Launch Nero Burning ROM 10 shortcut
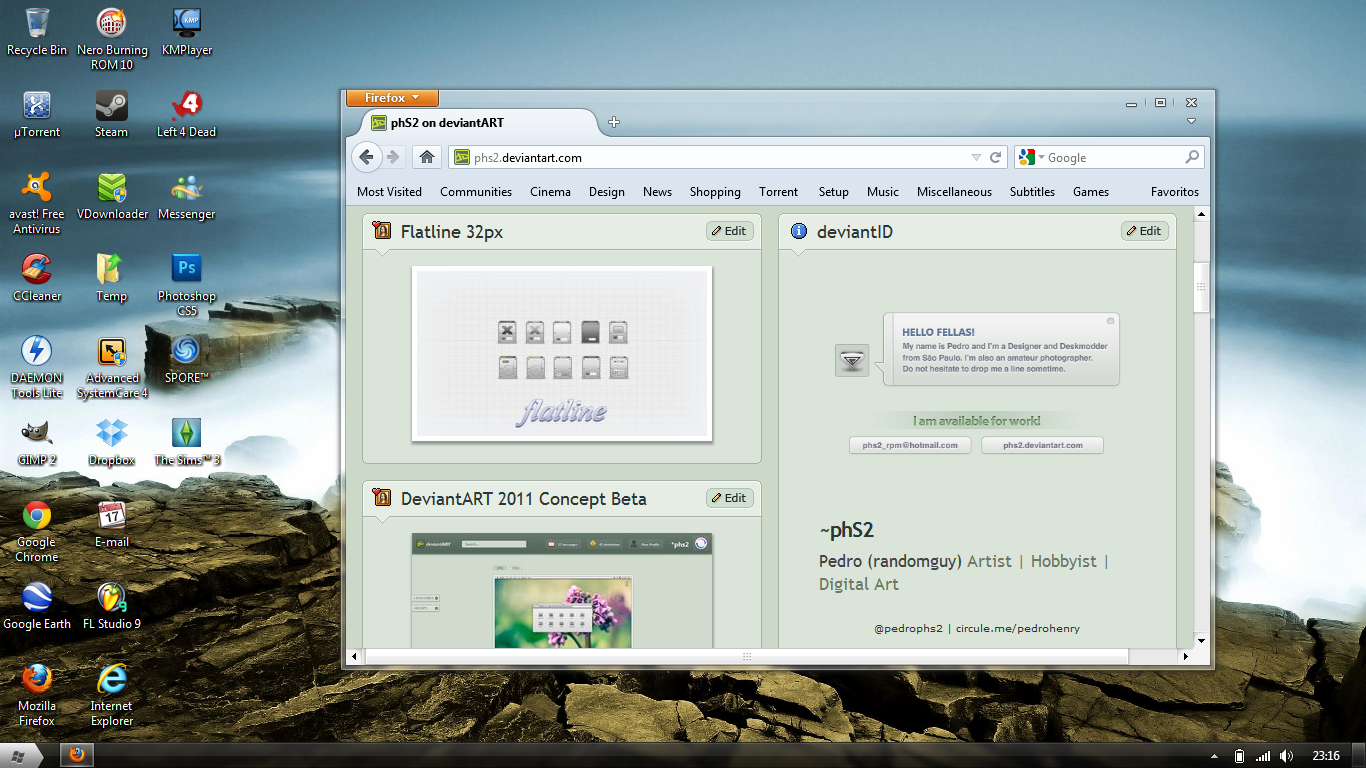 click(112, 39)
